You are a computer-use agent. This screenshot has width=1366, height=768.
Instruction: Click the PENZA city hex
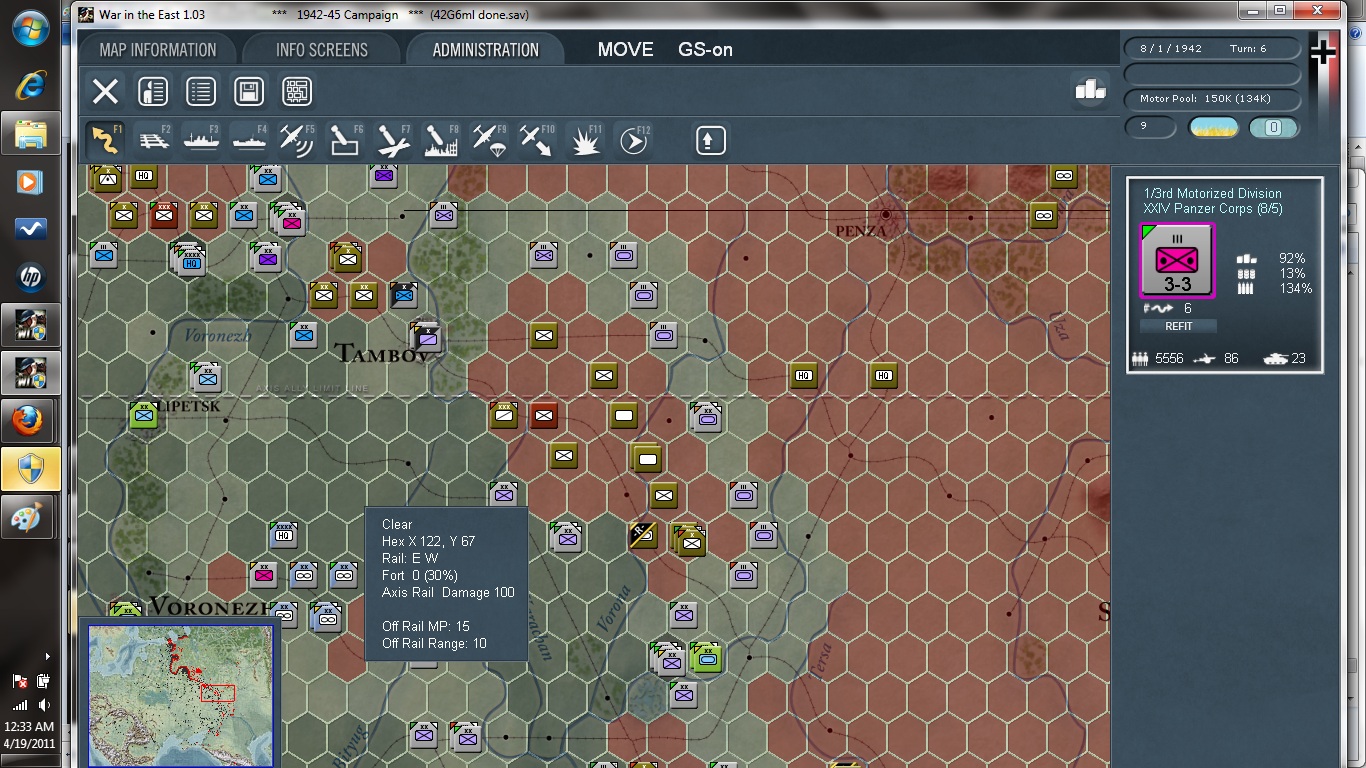[x=886, y=214]
